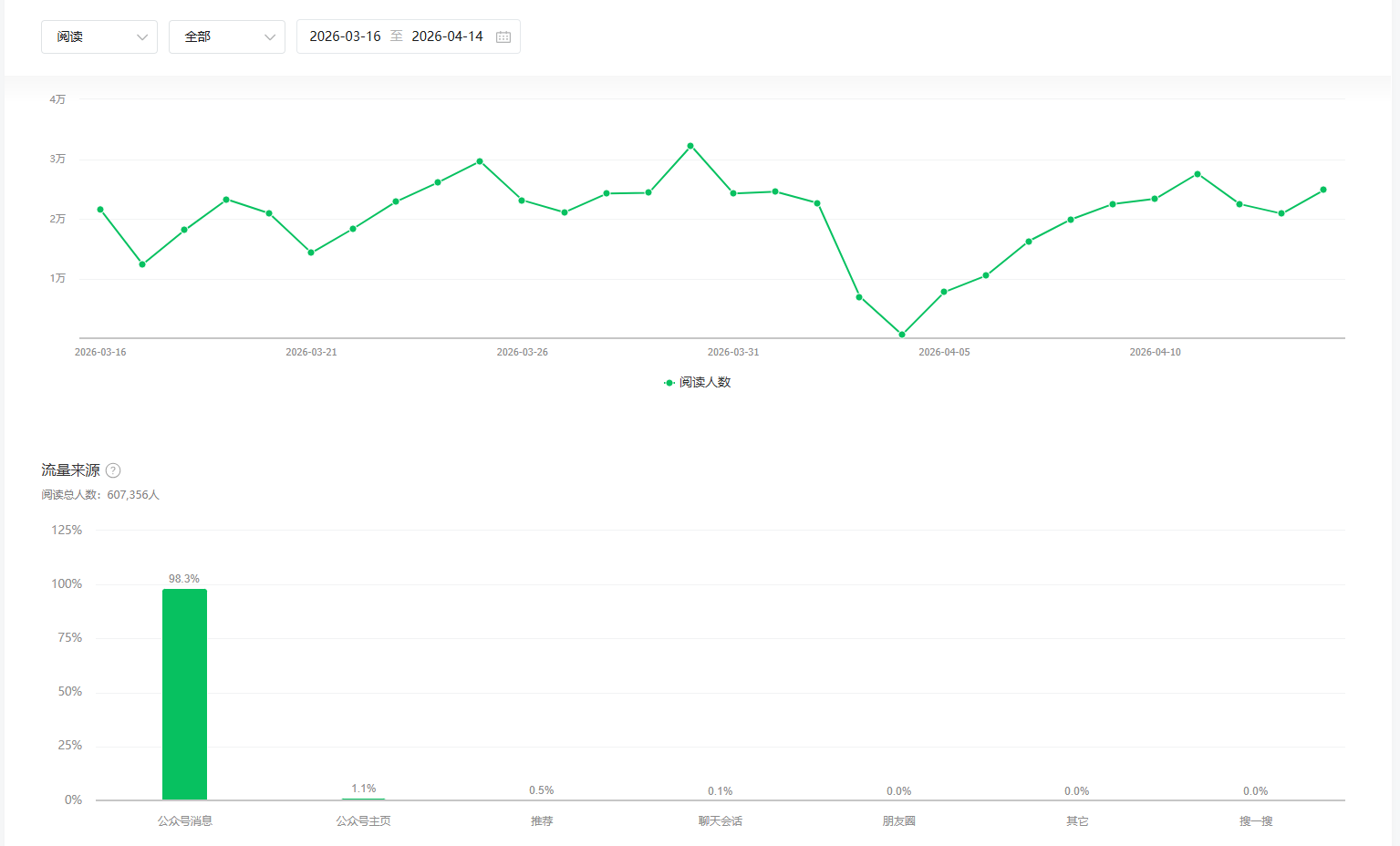The image size is (1400, 846).
Task: Click the tall green 公众号消息 bar
Action: (184, 693)
